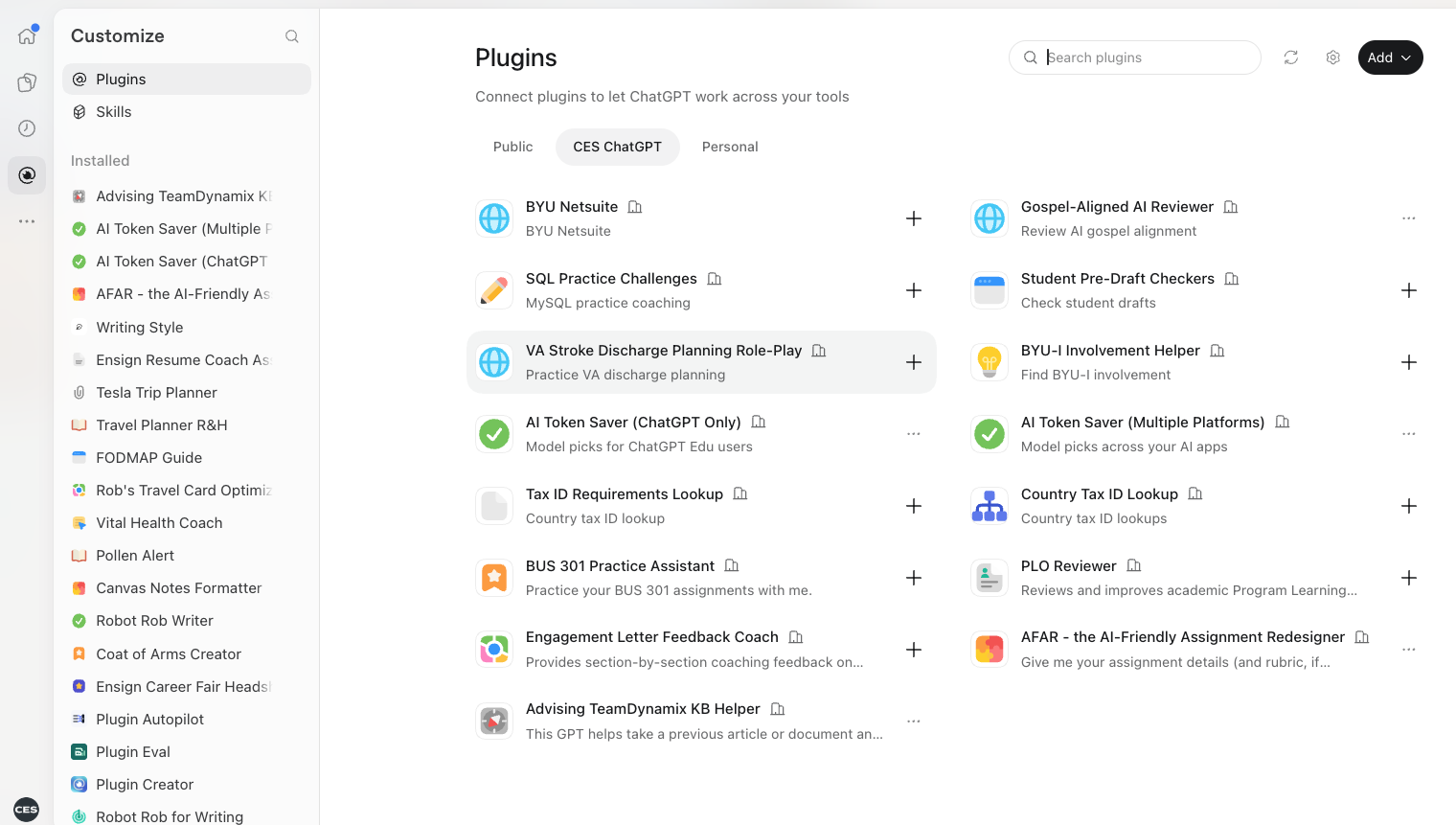Add the Tax ID Requirements Lookup plugin
The height and width of the screenshot is (825, 1456).
[914, 506]
